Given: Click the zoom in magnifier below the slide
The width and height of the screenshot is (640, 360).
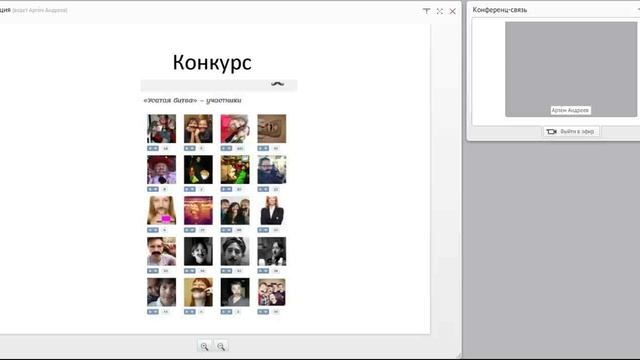Looking at the screenshot, I should click(x=204, y=346).
